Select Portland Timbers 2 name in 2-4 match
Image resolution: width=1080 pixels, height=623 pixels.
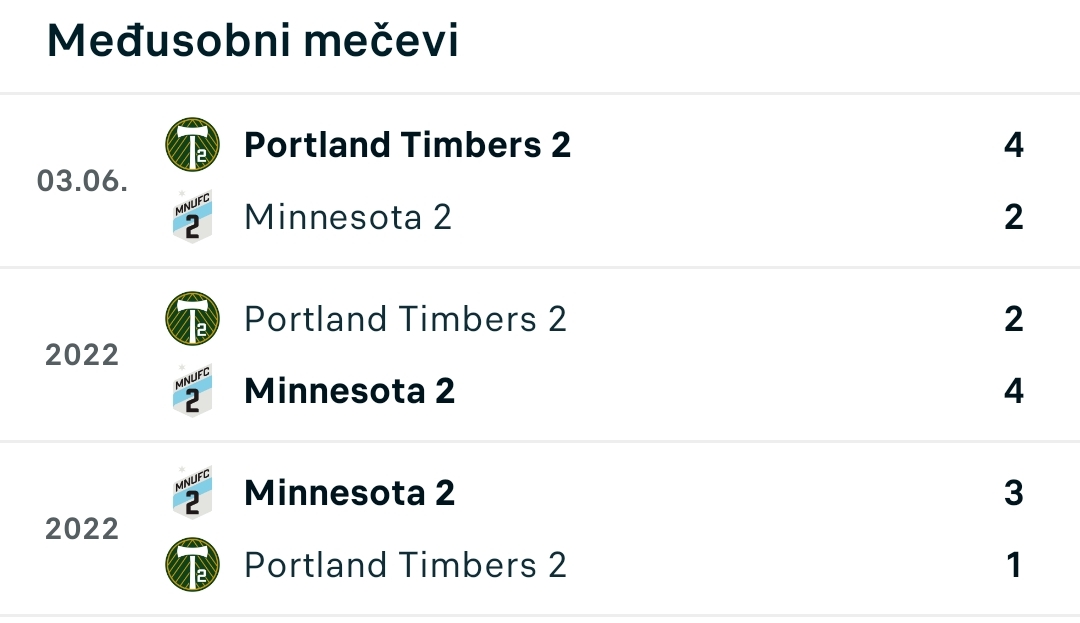click(406, 319)
